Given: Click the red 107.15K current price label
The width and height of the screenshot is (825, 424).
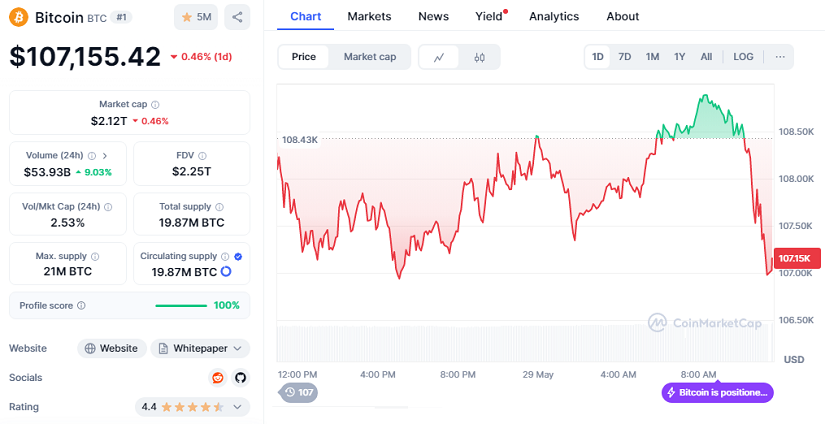Looking at the screenshot, I should click(797, 258).
